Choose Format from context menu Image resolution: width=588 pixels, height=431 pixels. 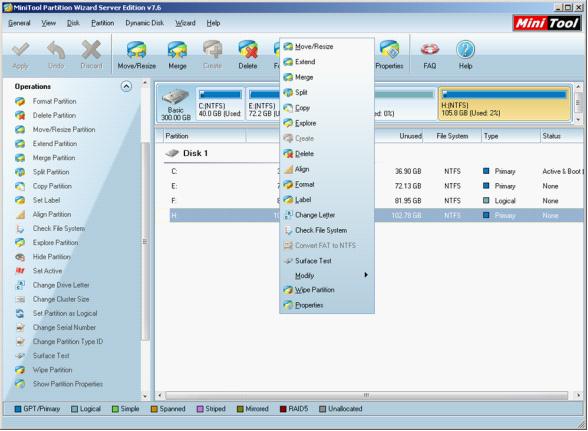pos(327,184)
